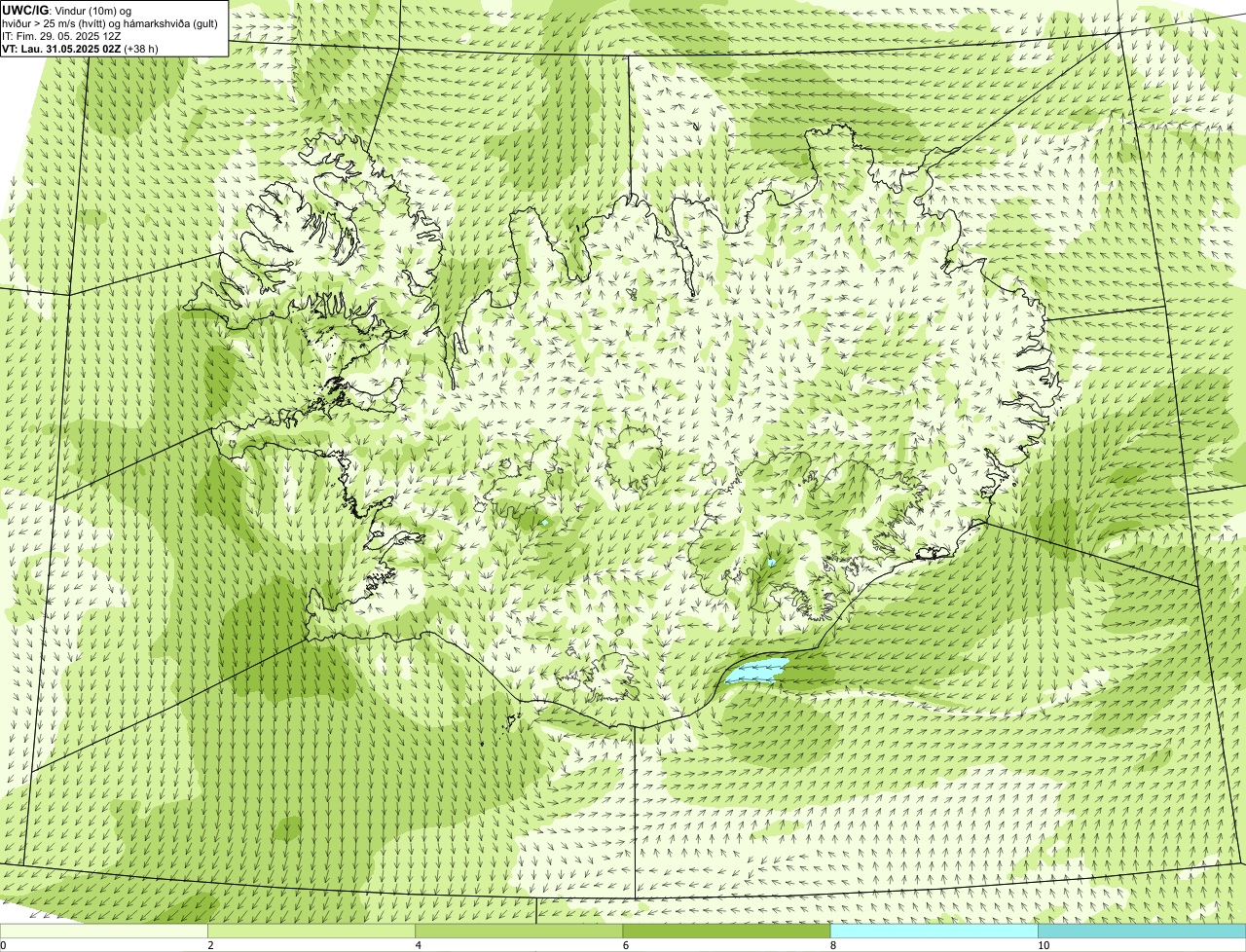Viewport: 1246px width, 952px height.
Task: Click the '8' label under the colour bar
Action: click(832, 945)
